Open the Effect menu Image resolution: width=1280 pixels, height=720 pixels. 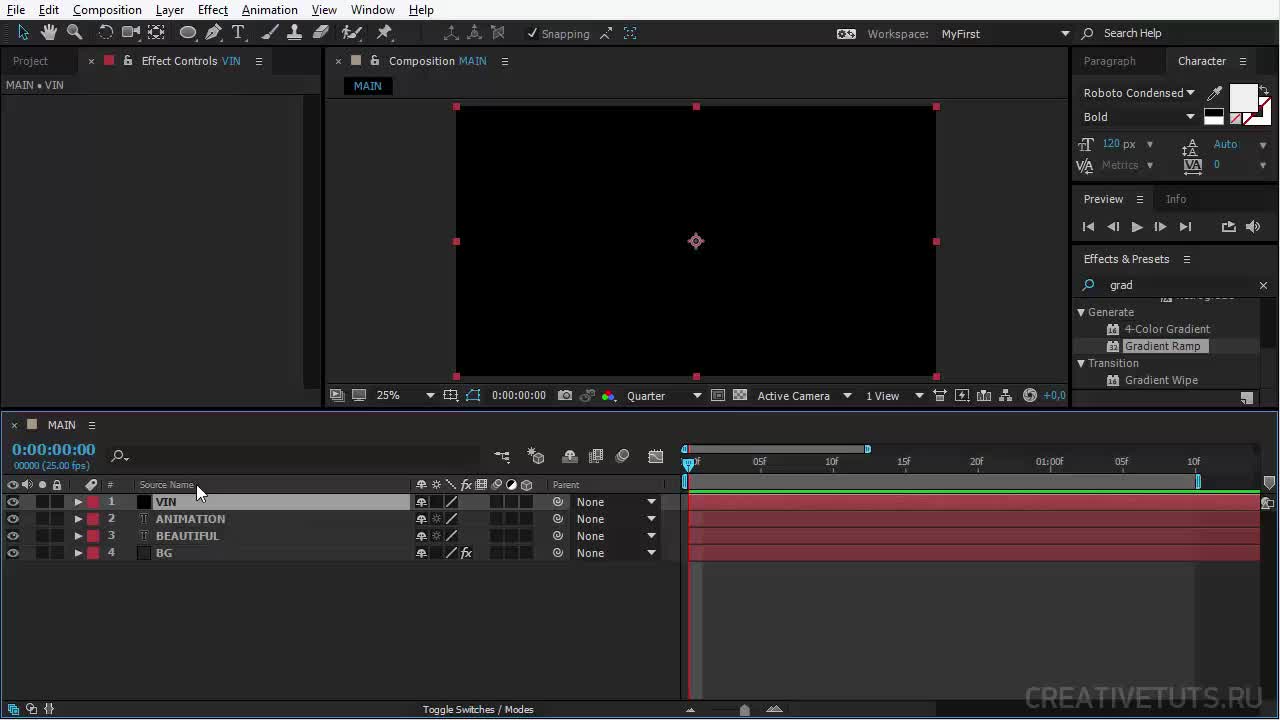[x=212, y=10]
